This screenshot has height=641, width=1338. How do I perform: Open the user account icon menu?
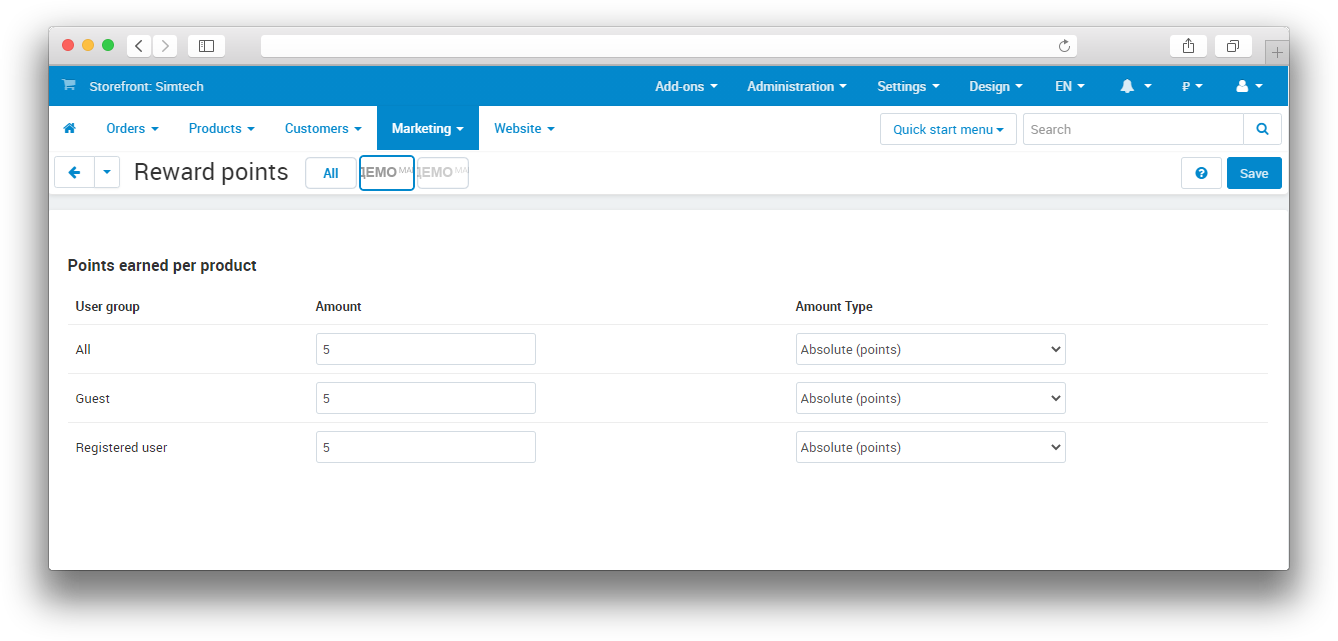click(x=1249, y=87)
